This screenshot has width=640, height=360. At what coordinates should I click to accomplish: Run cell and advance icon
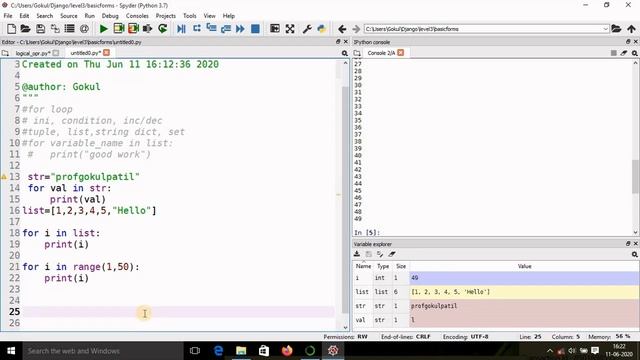point(133,29)
